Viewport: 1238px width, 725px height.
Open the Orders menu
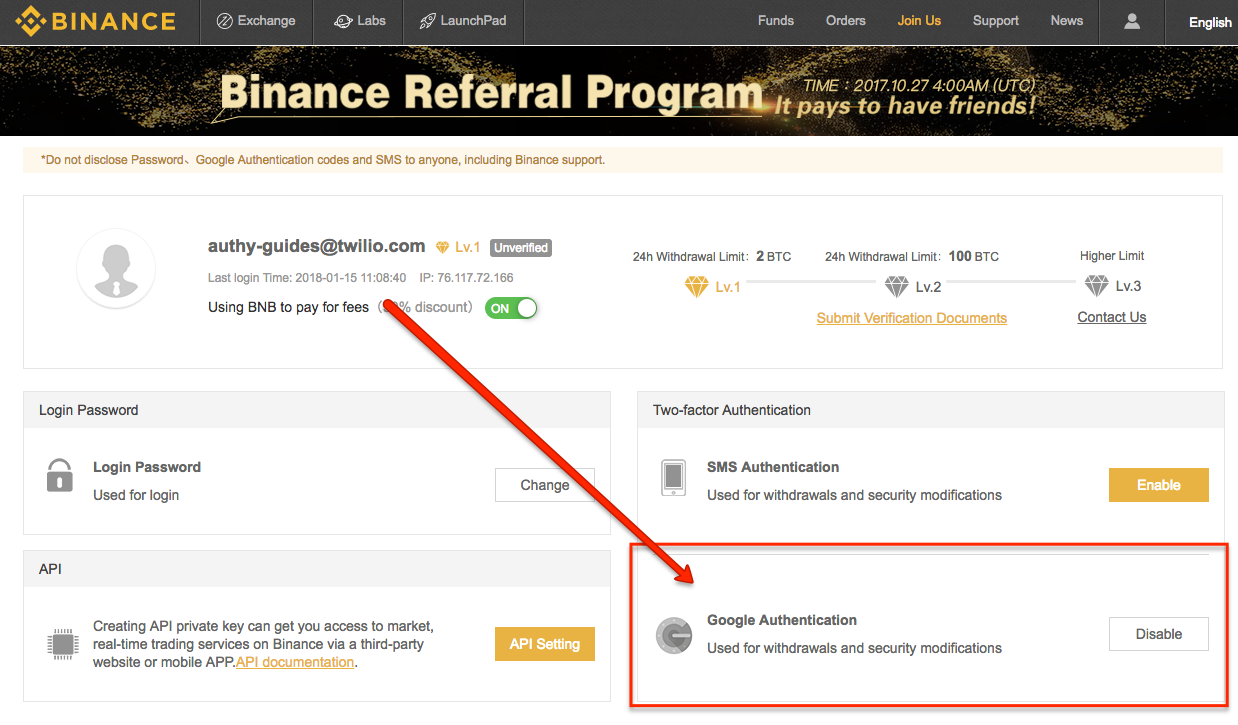click(x=845, y=20)
